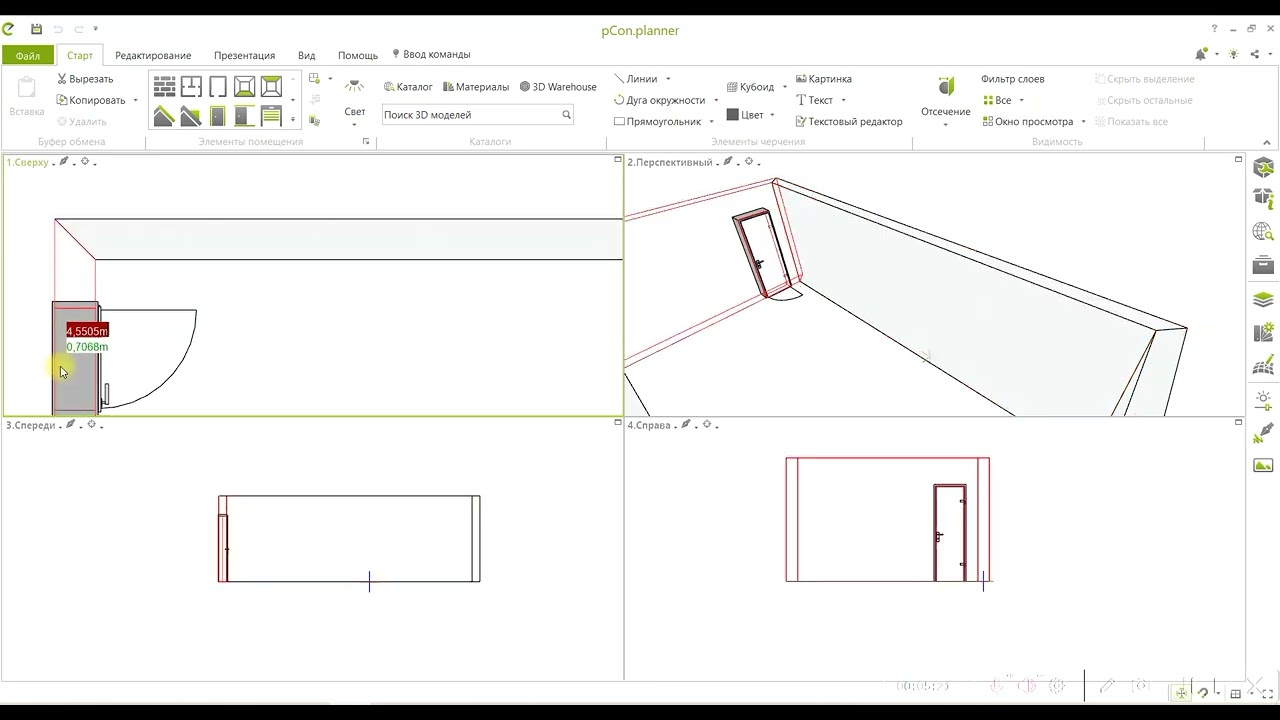Switch to the Редактирование tab
The image size is (1280, 720).
tap(153, 56)
